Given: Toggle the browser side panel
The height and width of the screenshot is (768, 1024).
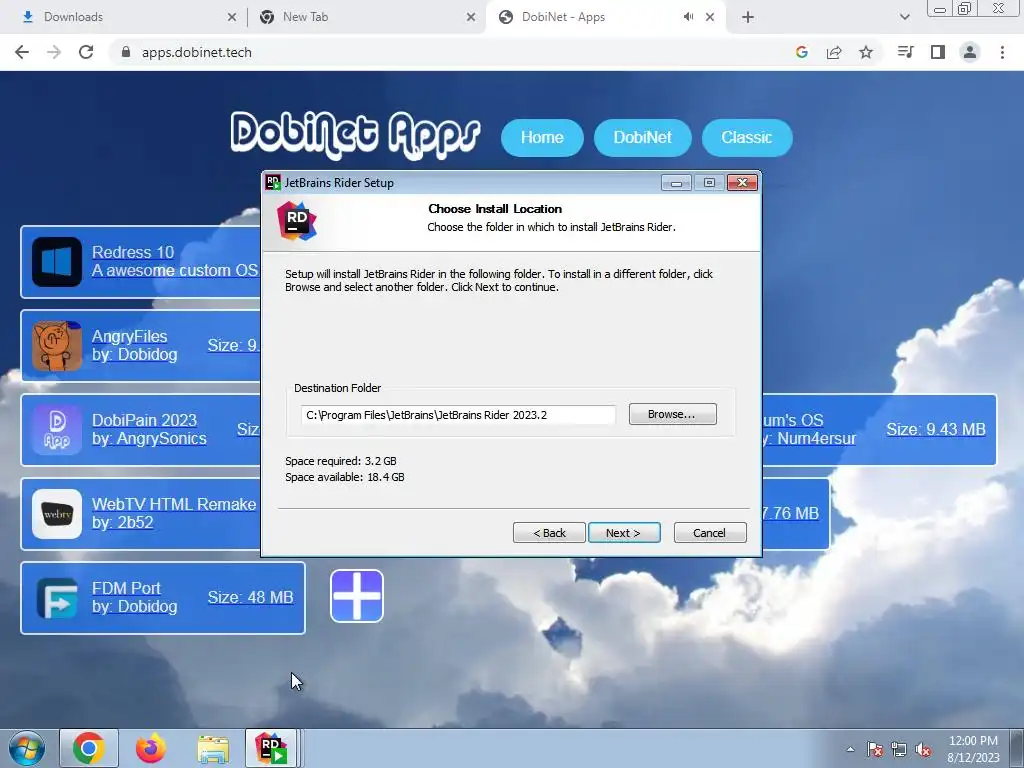Looking at the screenshot, I should pyautogui.click(x=938, y=52).
